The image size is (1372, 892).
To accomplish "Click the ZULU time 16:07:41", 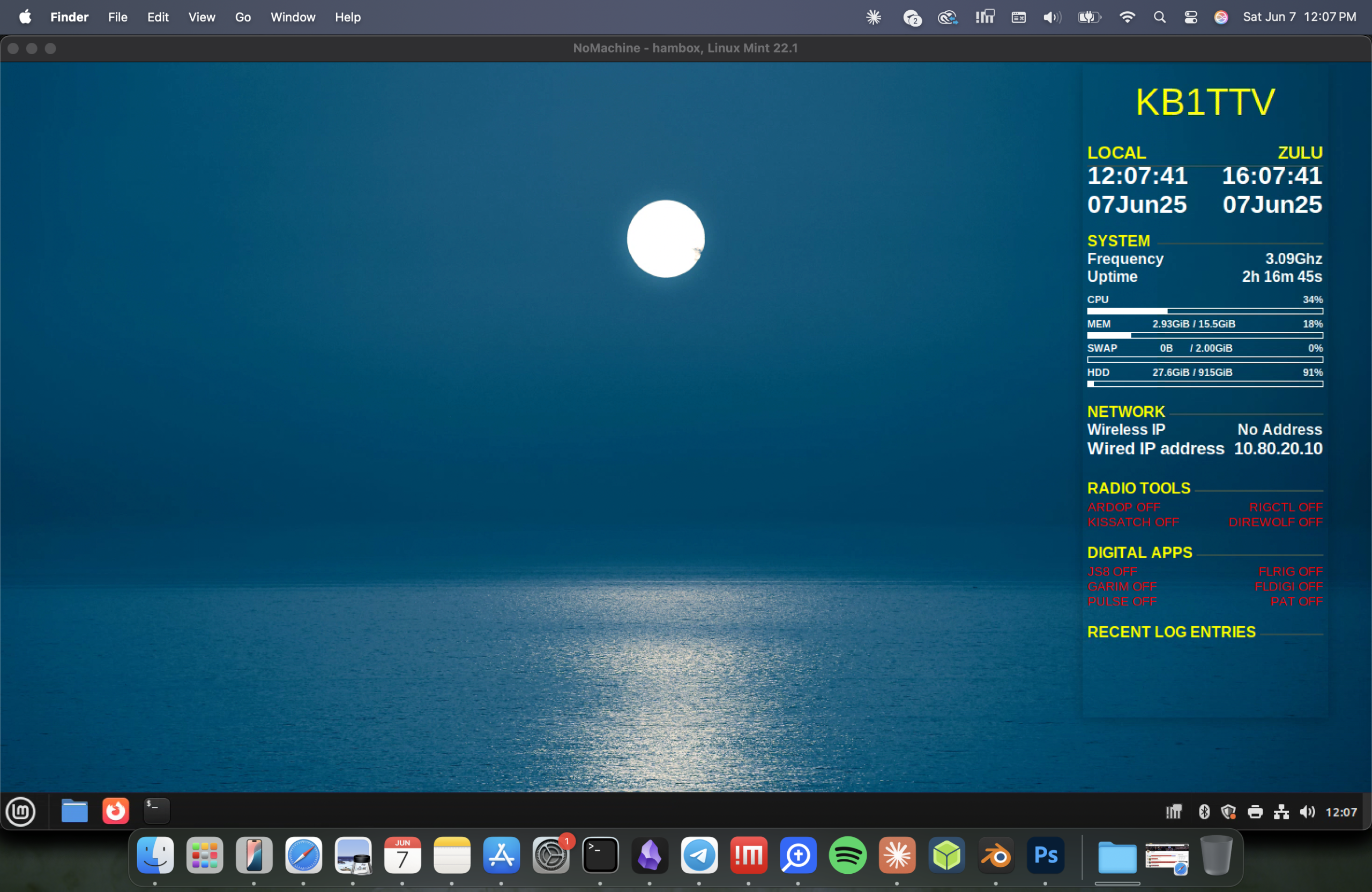I will coord(1272,176).
